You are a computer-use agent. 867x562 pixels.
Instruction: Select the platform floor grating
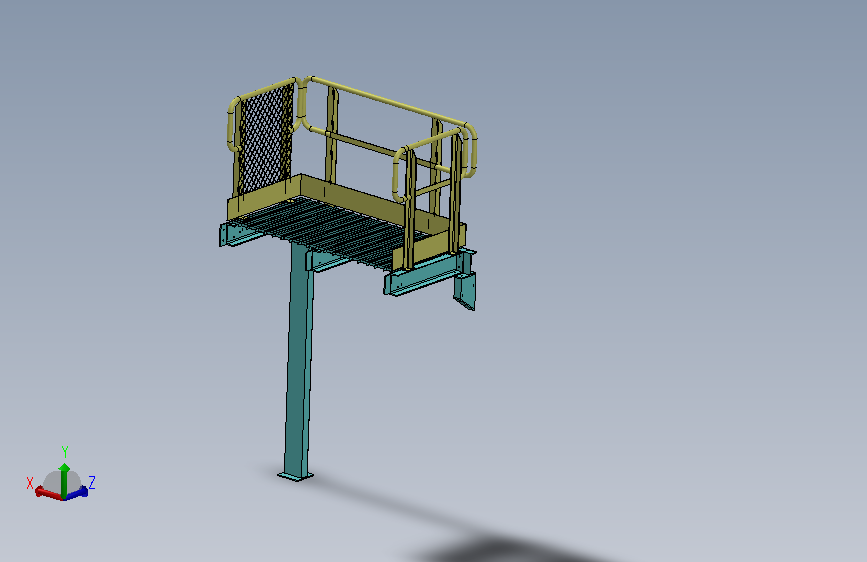coord(331,230)
